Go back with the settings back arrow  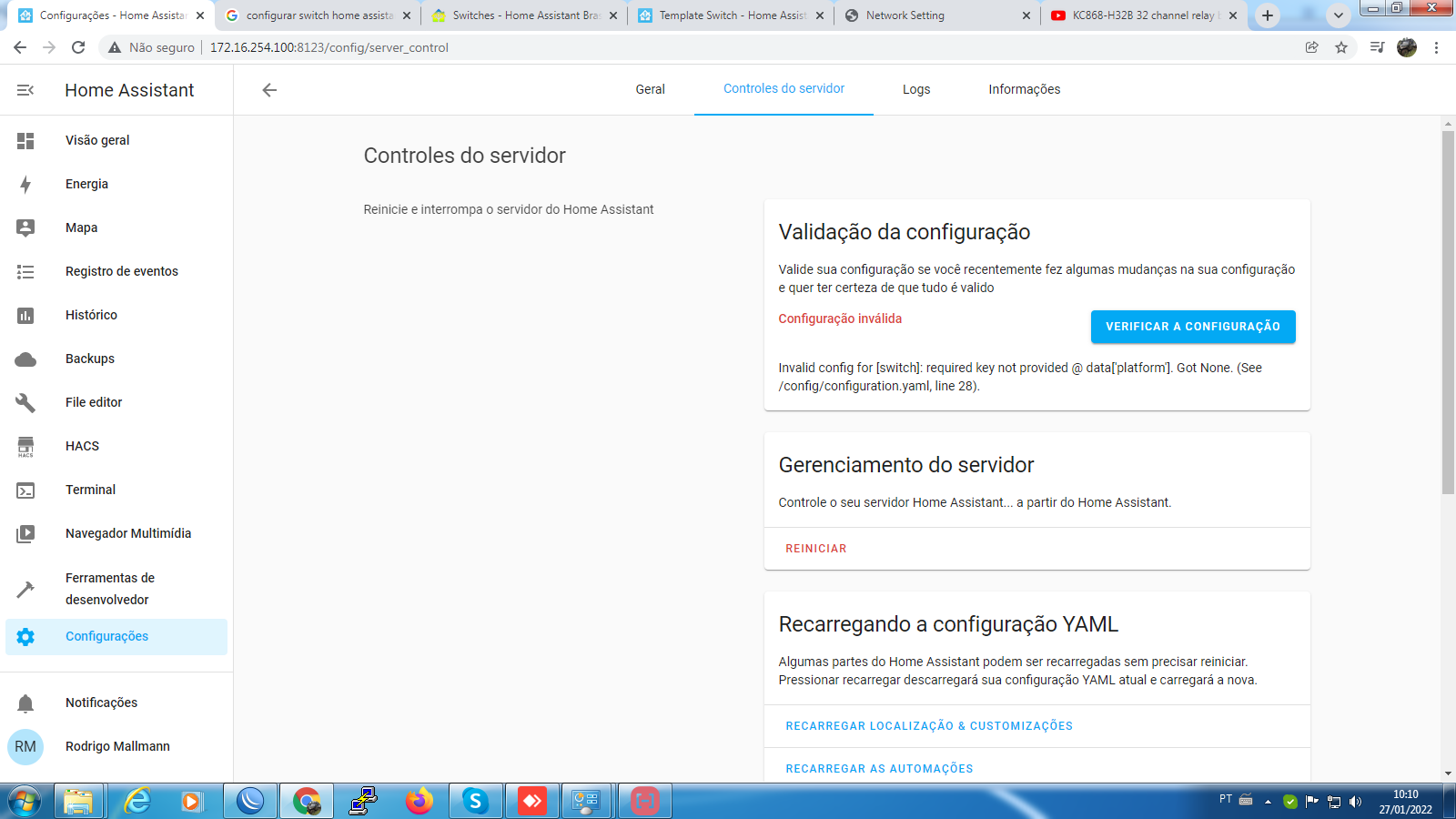click(269, 90)
